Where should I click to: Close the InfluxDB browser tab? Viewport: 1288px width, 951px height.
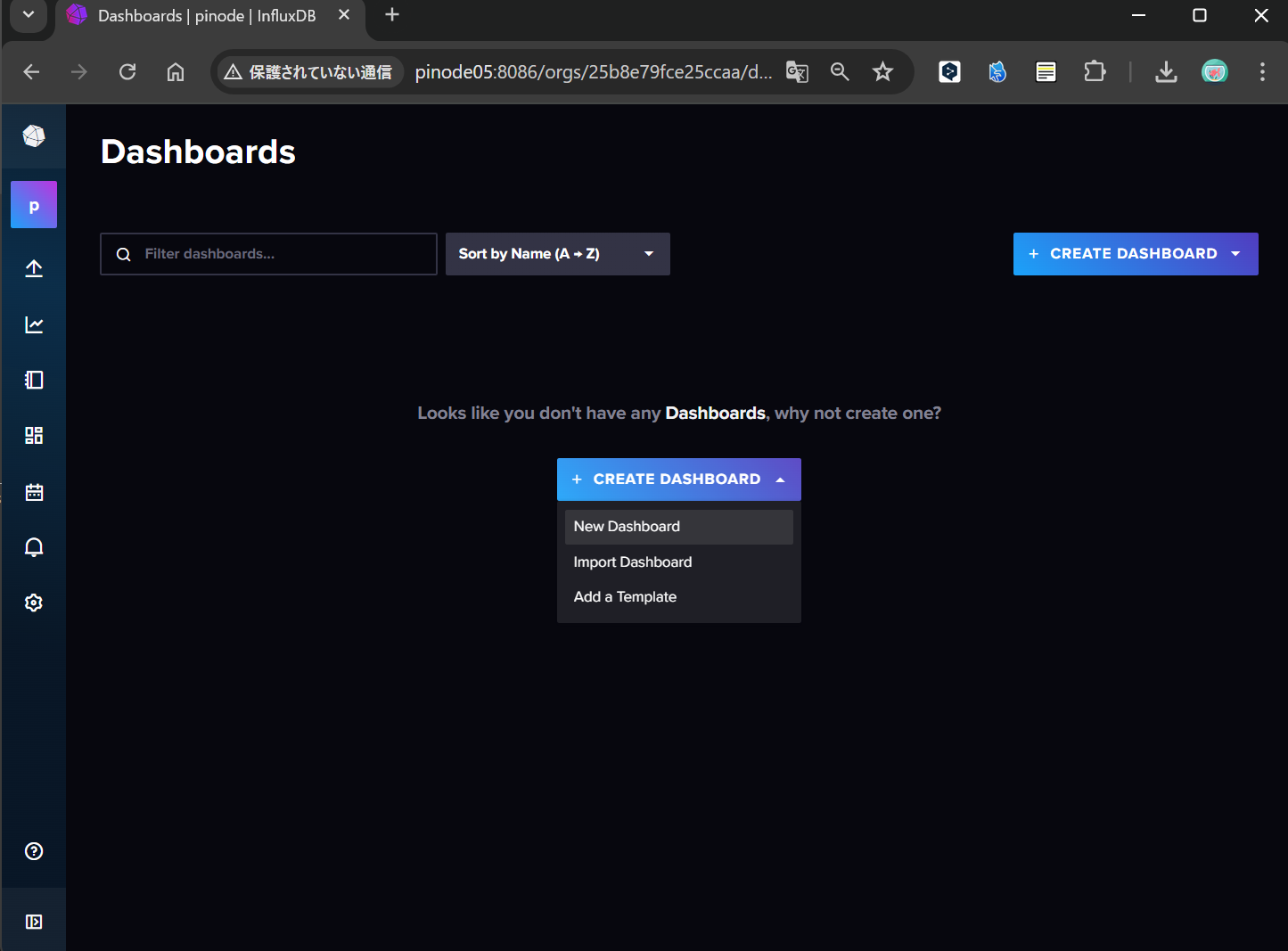pyautogui.click(x=344, y=15)
